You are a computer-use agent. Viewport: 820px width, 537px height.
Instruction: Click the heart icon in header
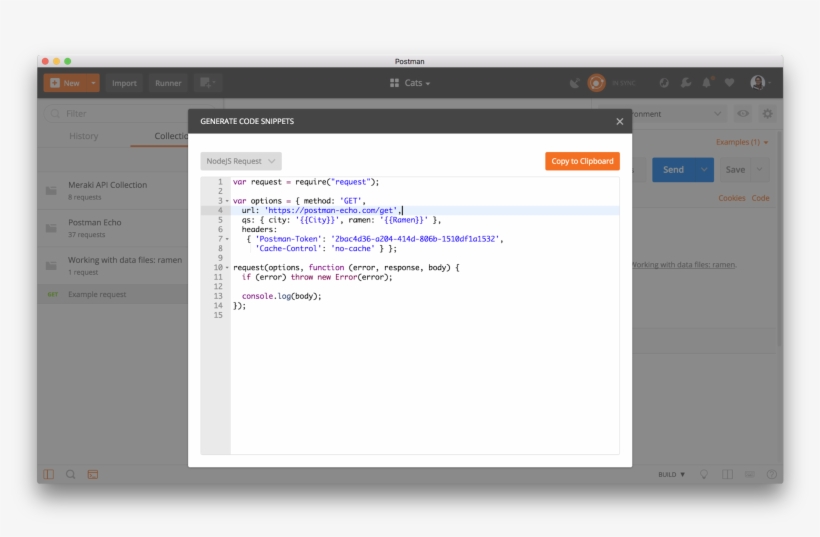coord(729,83)
